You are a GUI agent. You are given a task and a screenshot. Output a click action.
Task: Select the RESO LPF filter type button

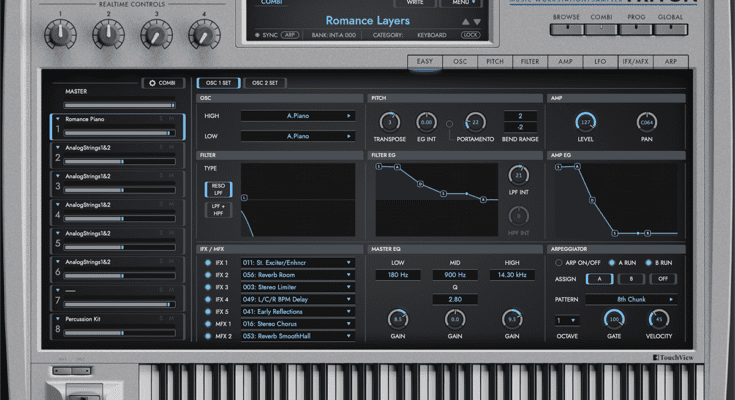click(217, 188)
